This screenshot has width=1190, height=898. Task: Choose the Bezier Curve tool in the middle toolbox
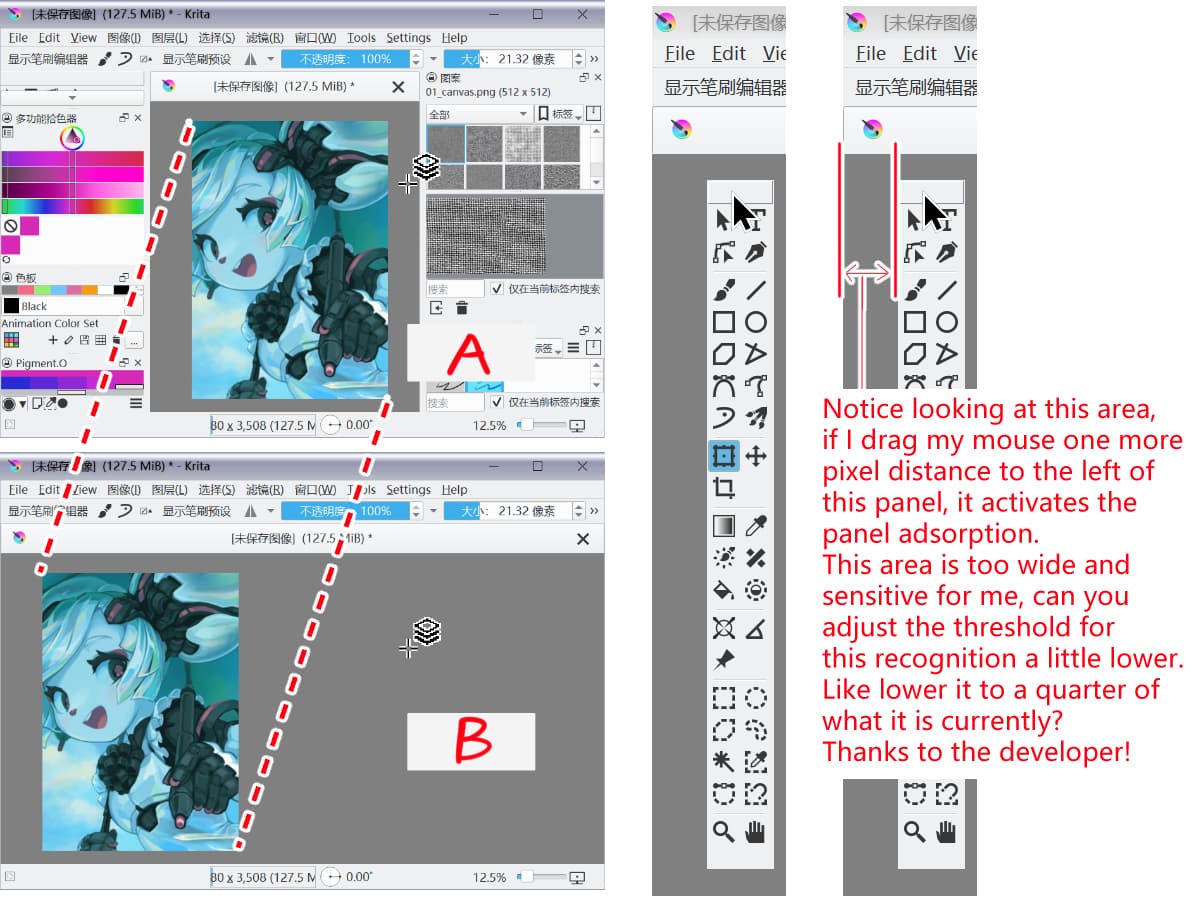pyautogui.click(x=723, y=386)
